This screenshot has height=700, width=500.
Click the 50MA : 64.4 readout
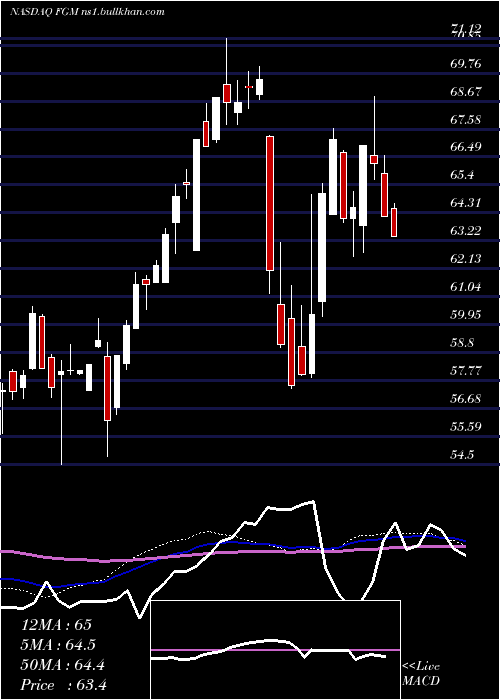click(62, 665)
